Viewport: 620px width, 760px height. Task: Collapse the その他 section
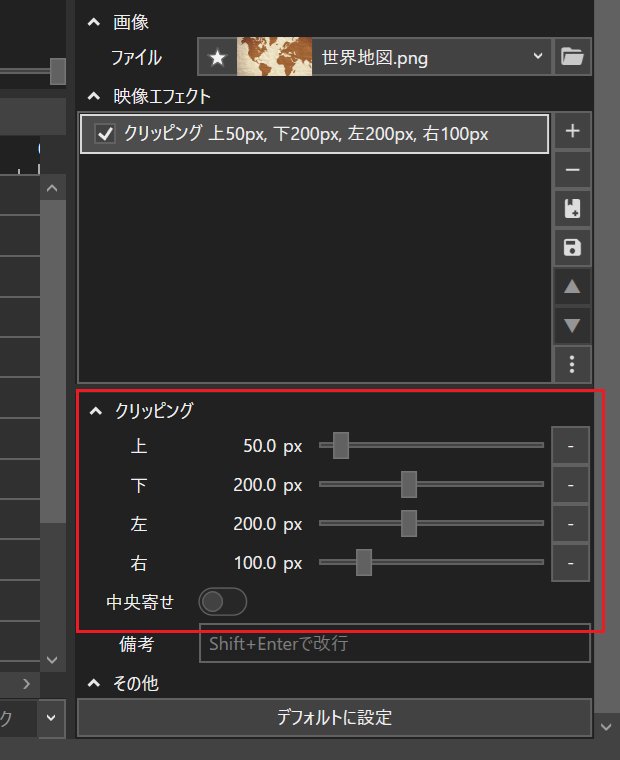tap(94, 684)
